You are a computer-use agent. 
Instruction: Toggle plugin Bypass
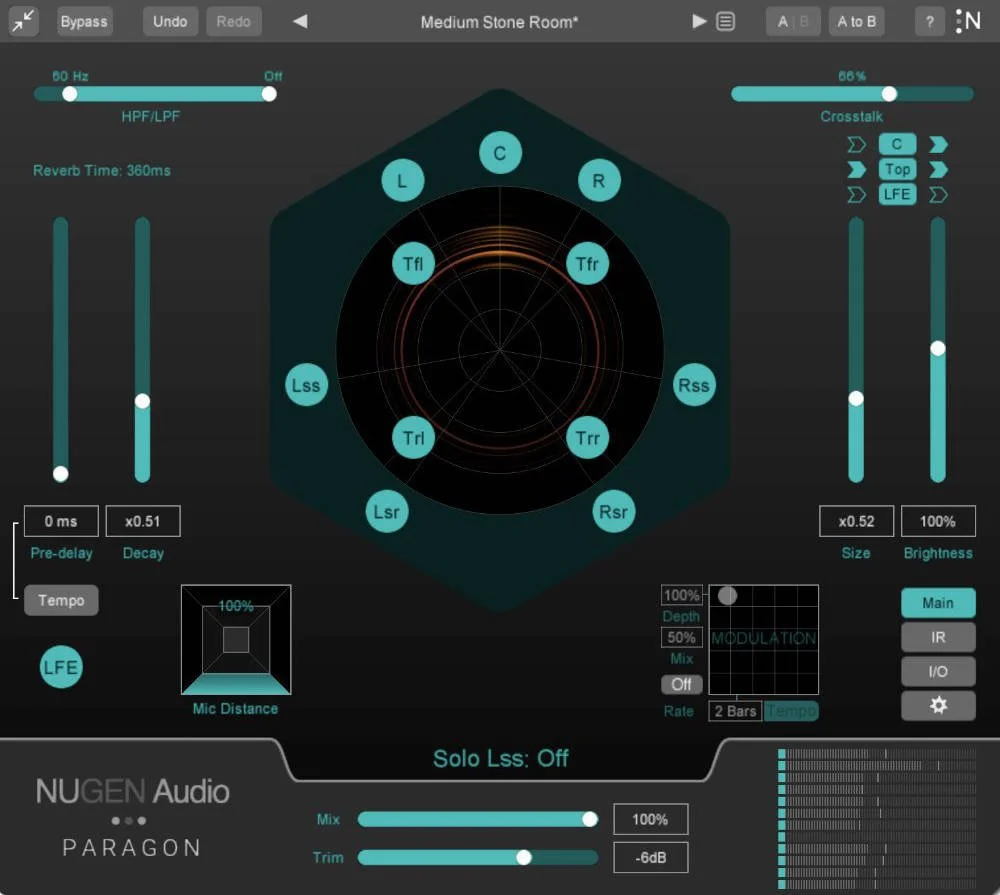[x=84, y=21]
